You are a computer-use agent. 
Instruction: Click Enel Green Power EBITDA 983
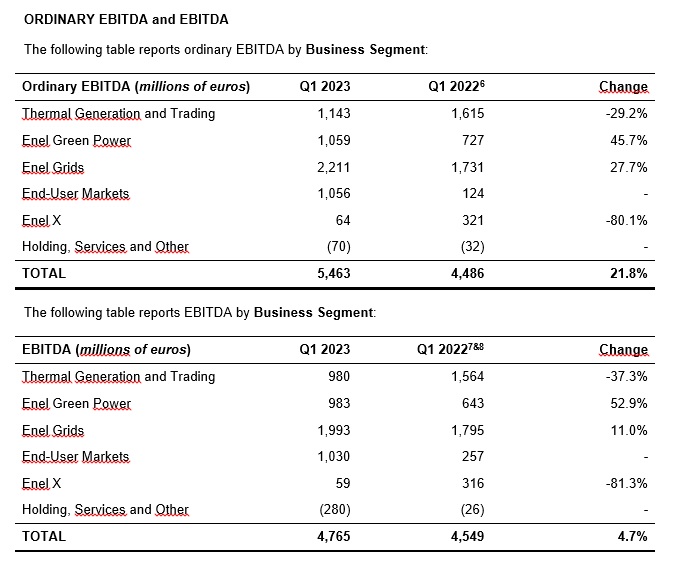click(x=339, y=404)
